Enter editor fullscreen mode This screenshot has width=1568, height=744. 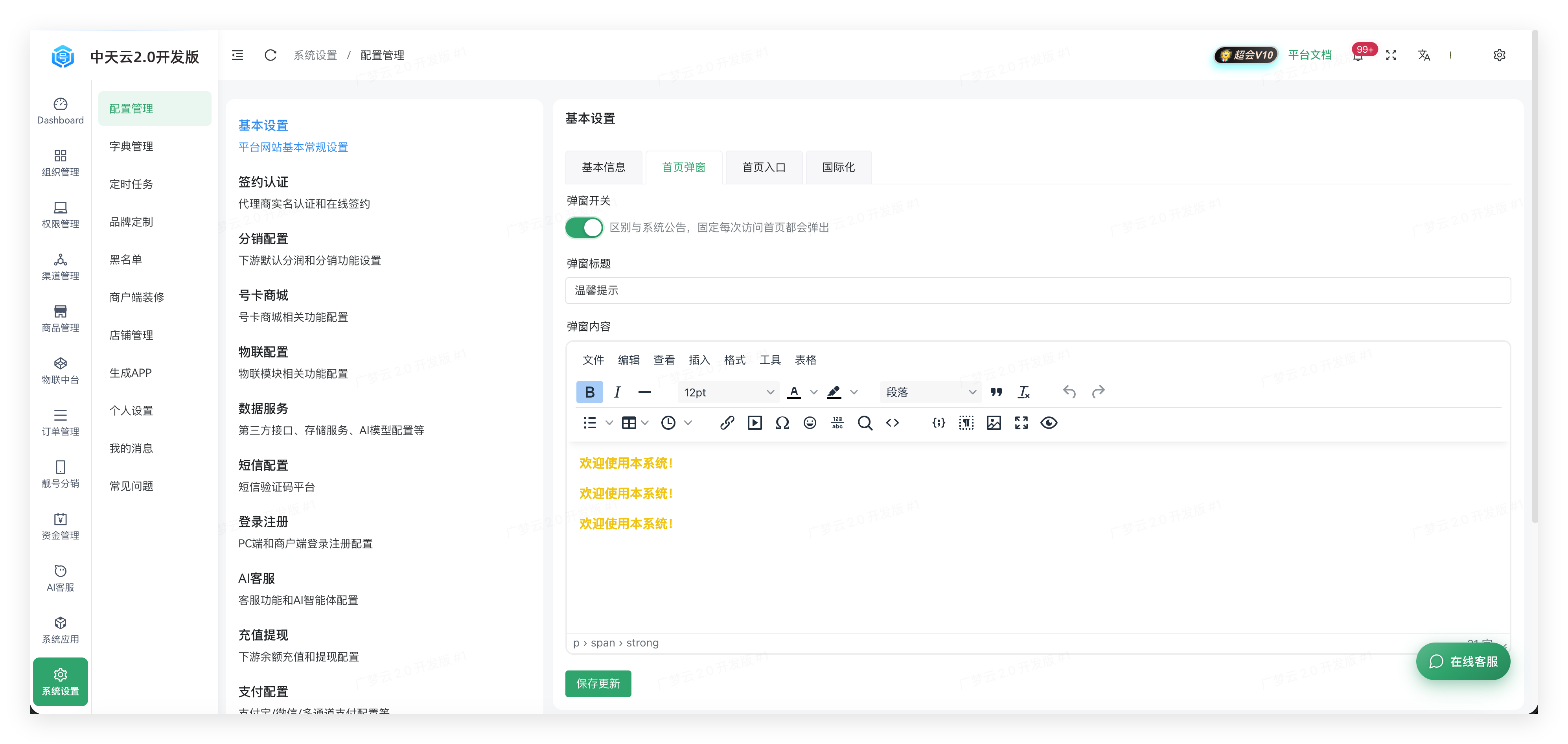point(1021,423)
